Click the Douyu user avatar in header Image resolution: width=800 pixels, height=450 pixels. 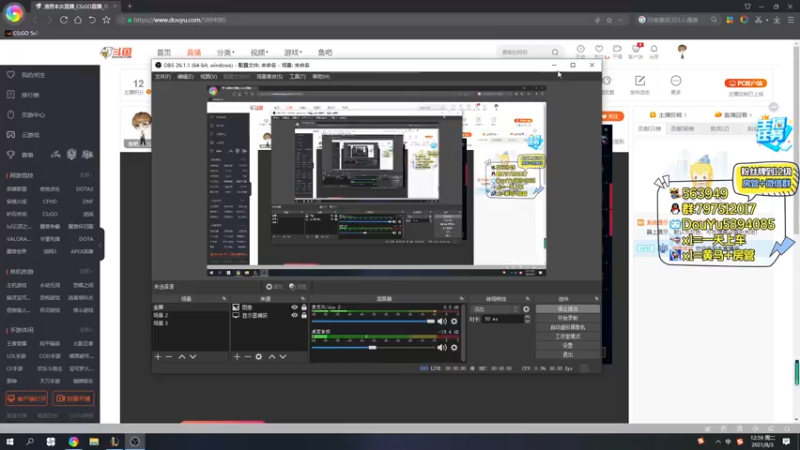click(x=682, y=51)
